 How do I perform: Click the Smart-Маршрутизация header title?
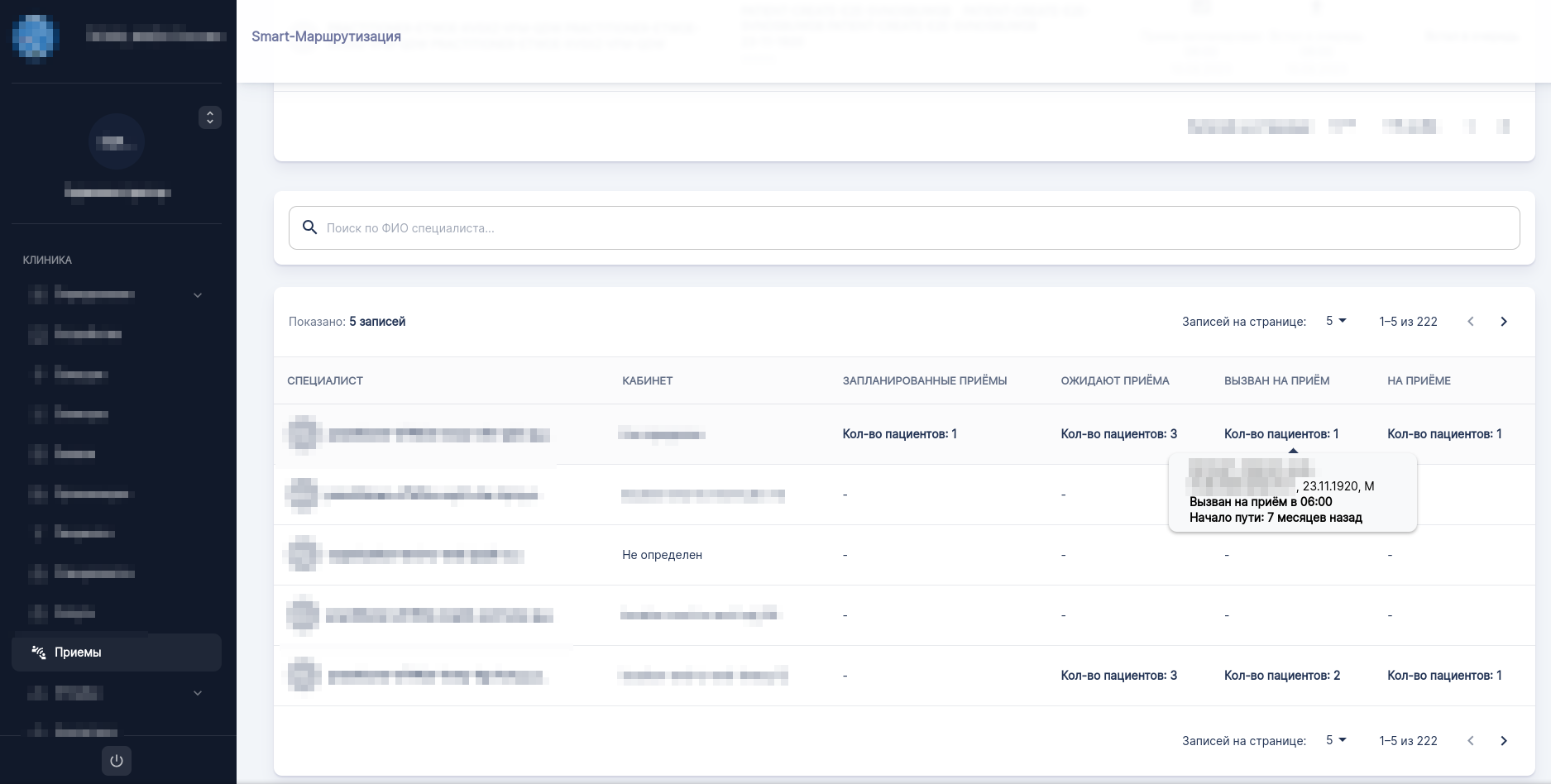pyautogui.click(x=326, y=36)
